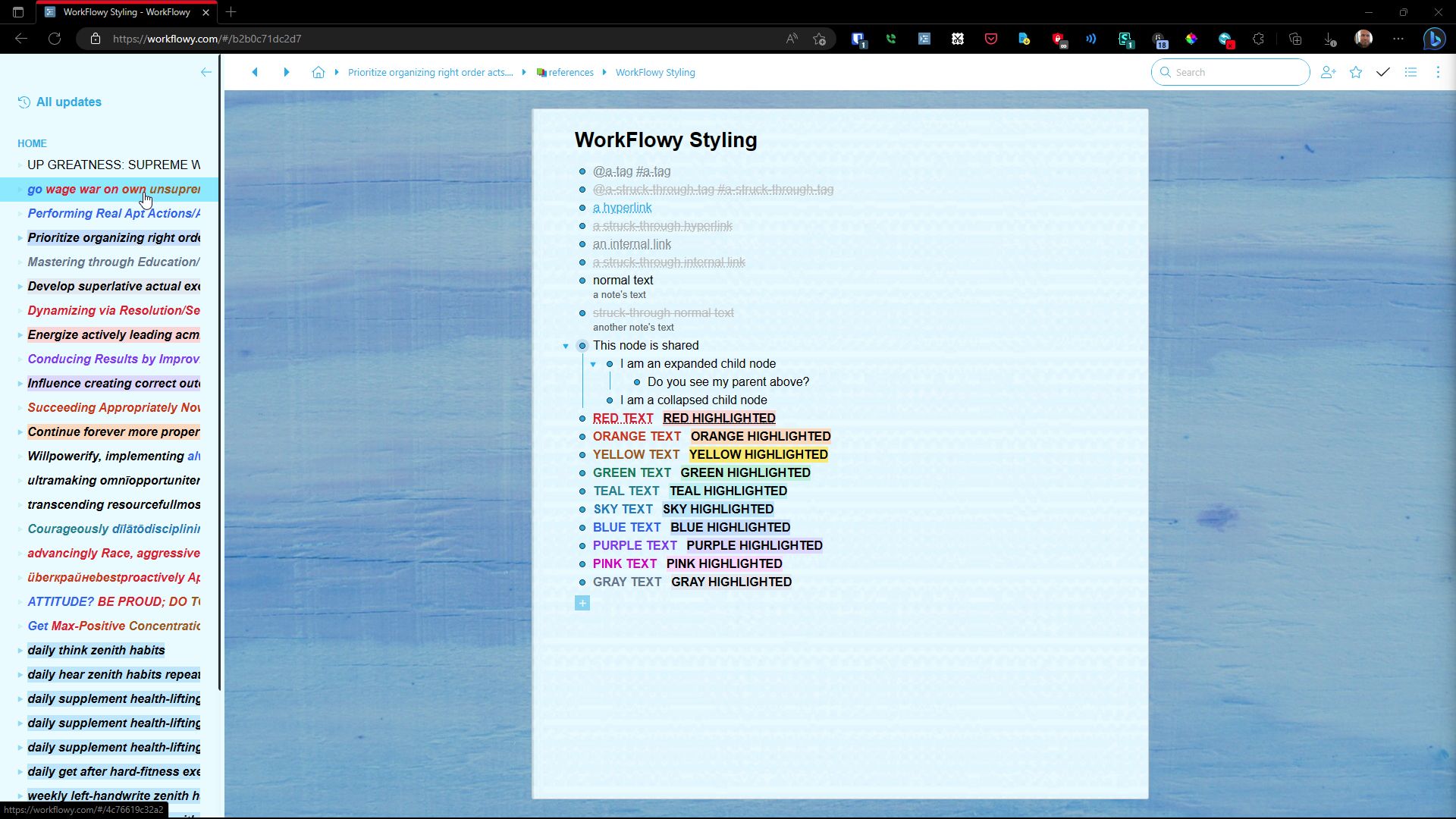Viewport: 1456px width, 819px height.
Task: Open 'references' breadcrumb
Action: pyautogui.click(x=565, y=72)
